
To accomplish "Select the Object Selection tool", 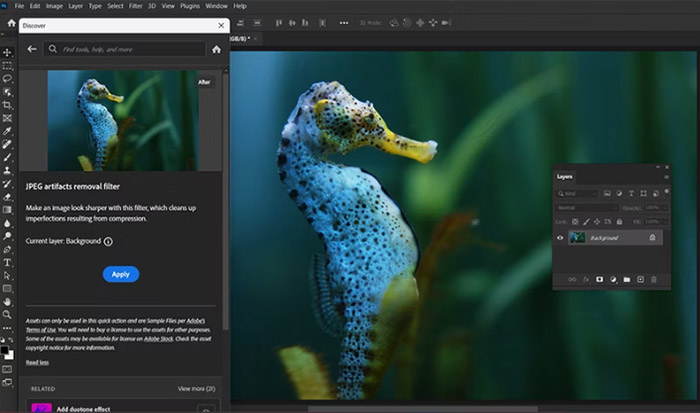I will click(x=7, y=92).
